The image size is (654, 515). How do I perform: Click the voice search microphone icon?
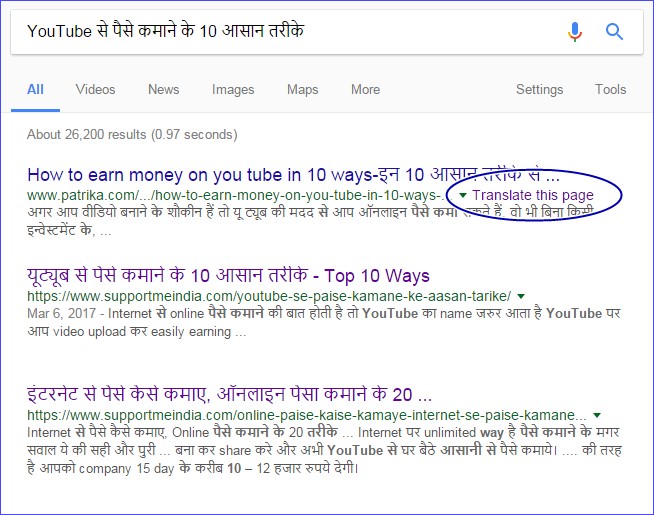coord(574,32)
